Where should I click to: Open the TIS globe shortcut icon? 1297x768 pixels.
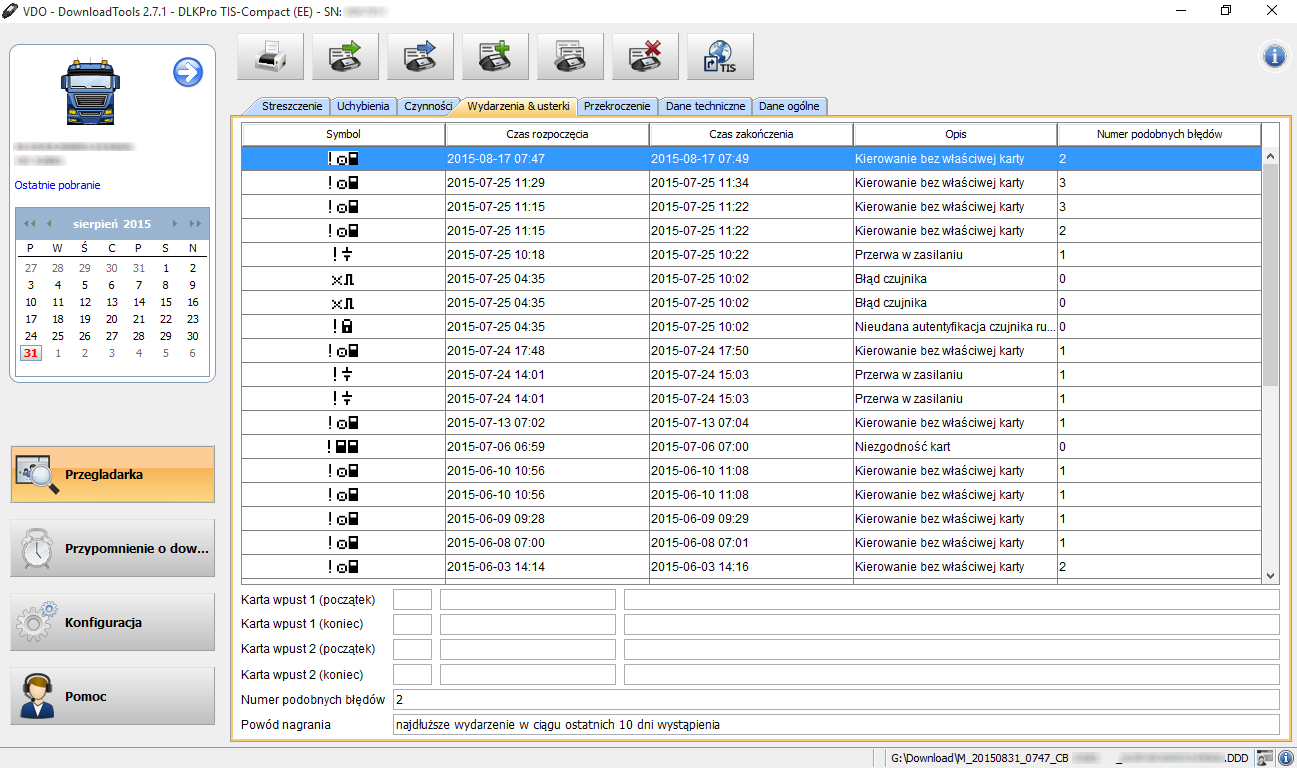click(x=720, y=57)
